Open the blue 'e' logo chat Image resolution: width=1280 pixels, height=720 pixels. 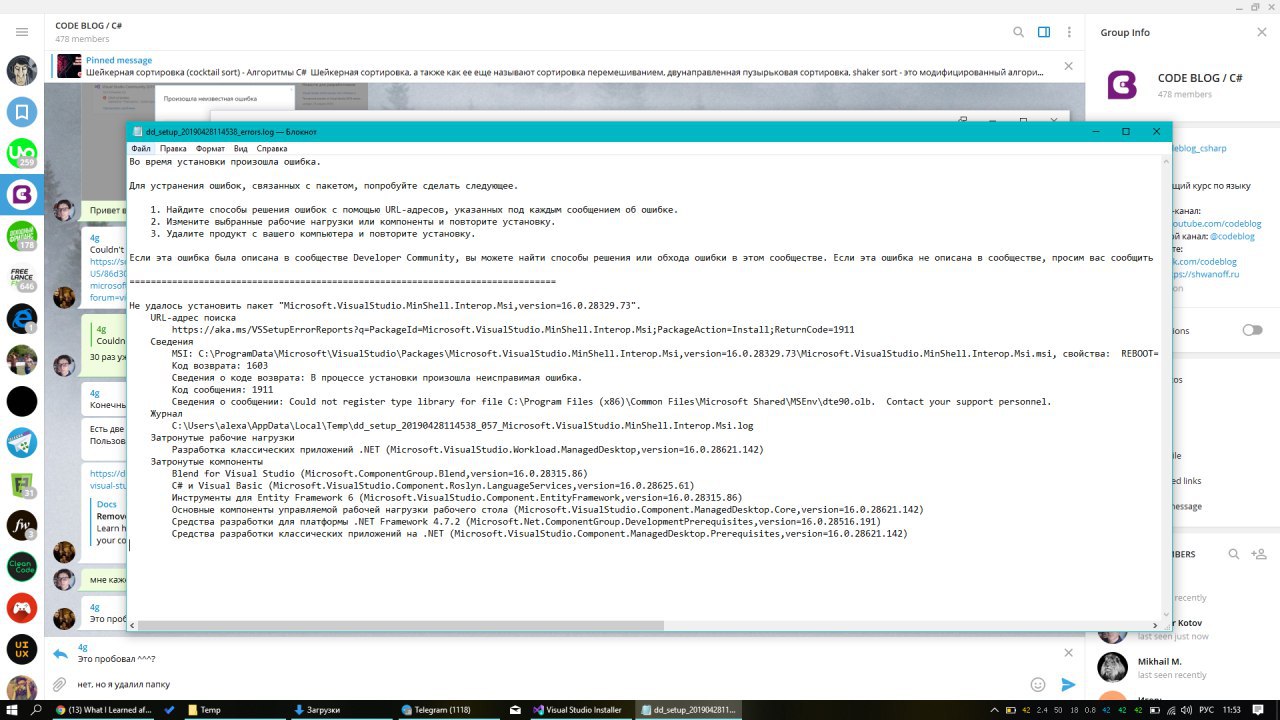pos(22,318)
